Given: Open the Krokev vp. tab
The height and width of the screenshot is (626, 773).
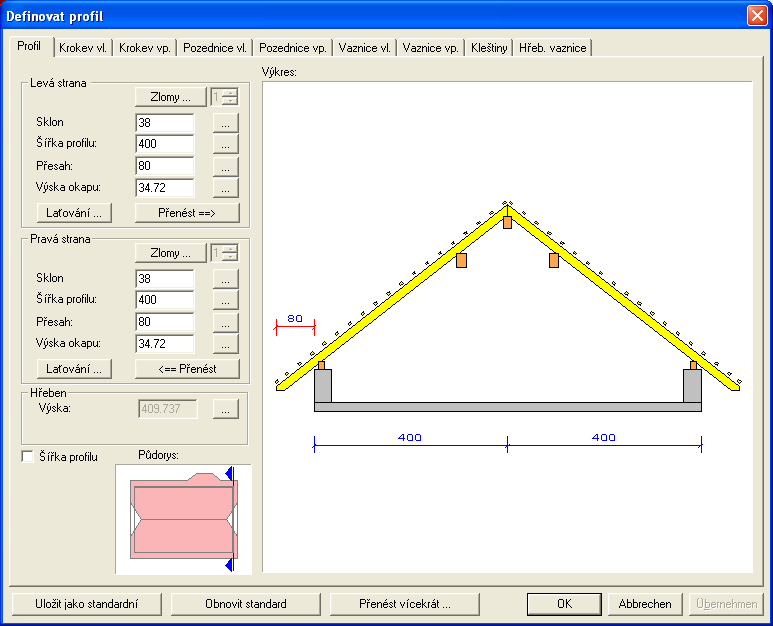Looking at the screenshot, I should [x=145, y=48].
